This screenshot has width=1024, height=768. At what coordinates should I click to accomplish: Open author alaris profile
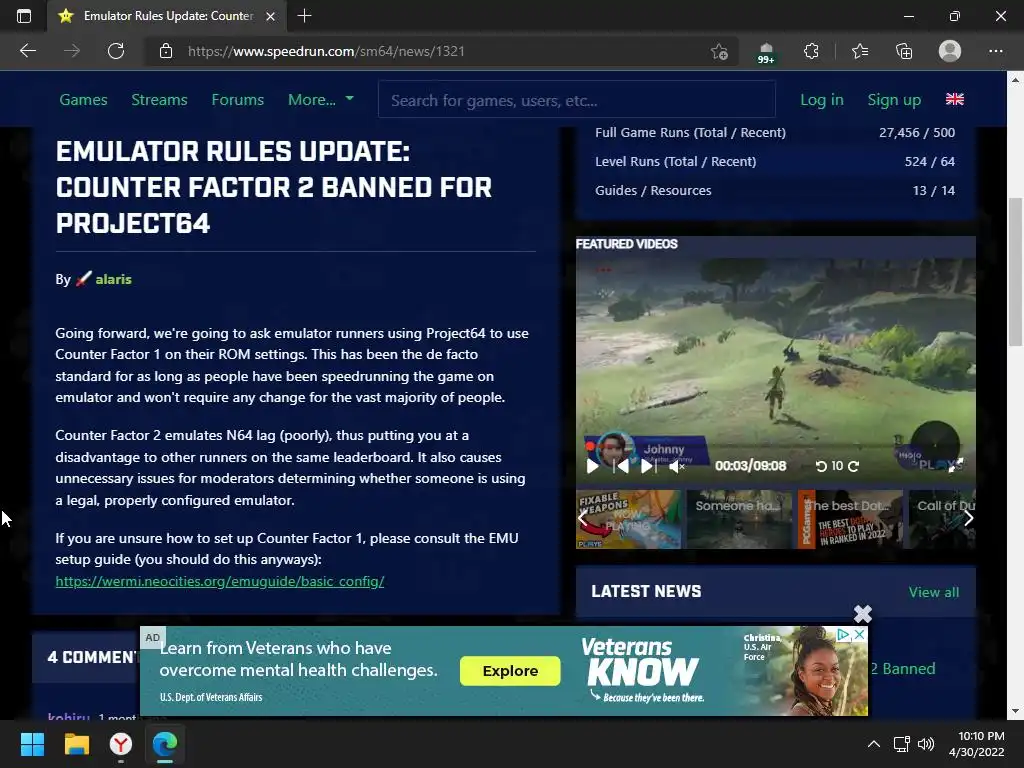tap(113, 280)
